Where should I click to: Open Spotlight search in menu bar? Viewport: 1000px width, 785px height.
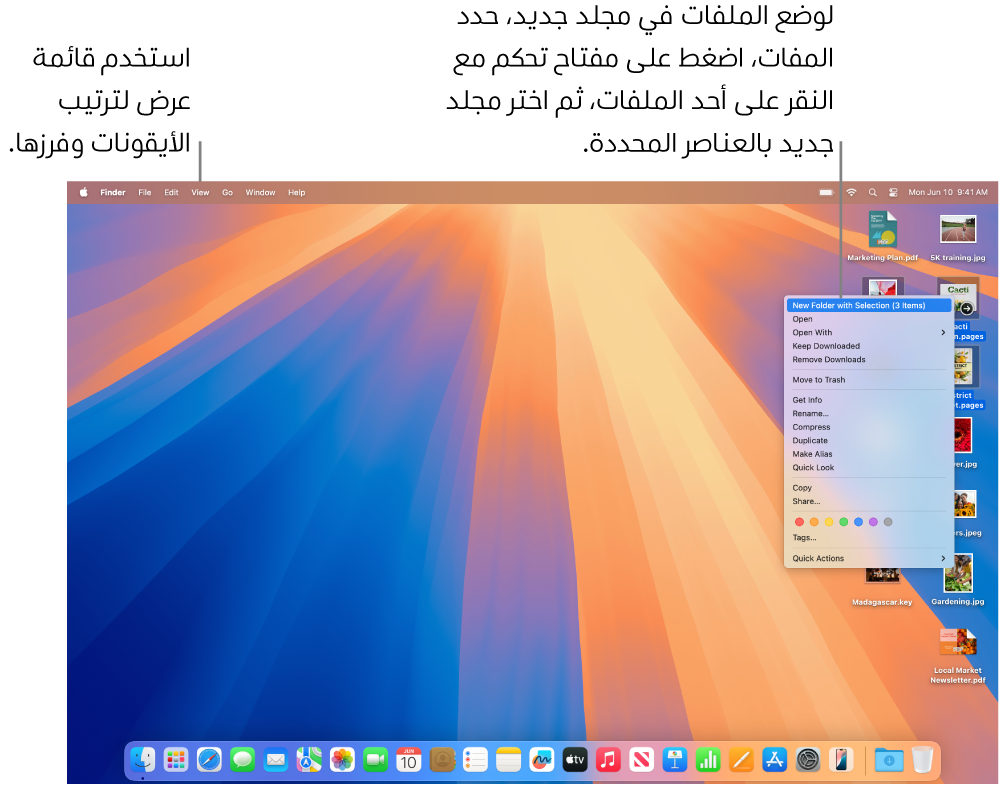[x=872, y=192]
